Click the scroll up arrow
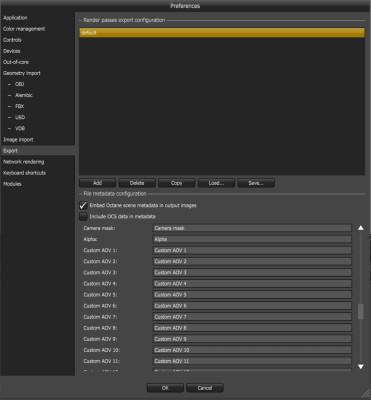 click(361, 228)
